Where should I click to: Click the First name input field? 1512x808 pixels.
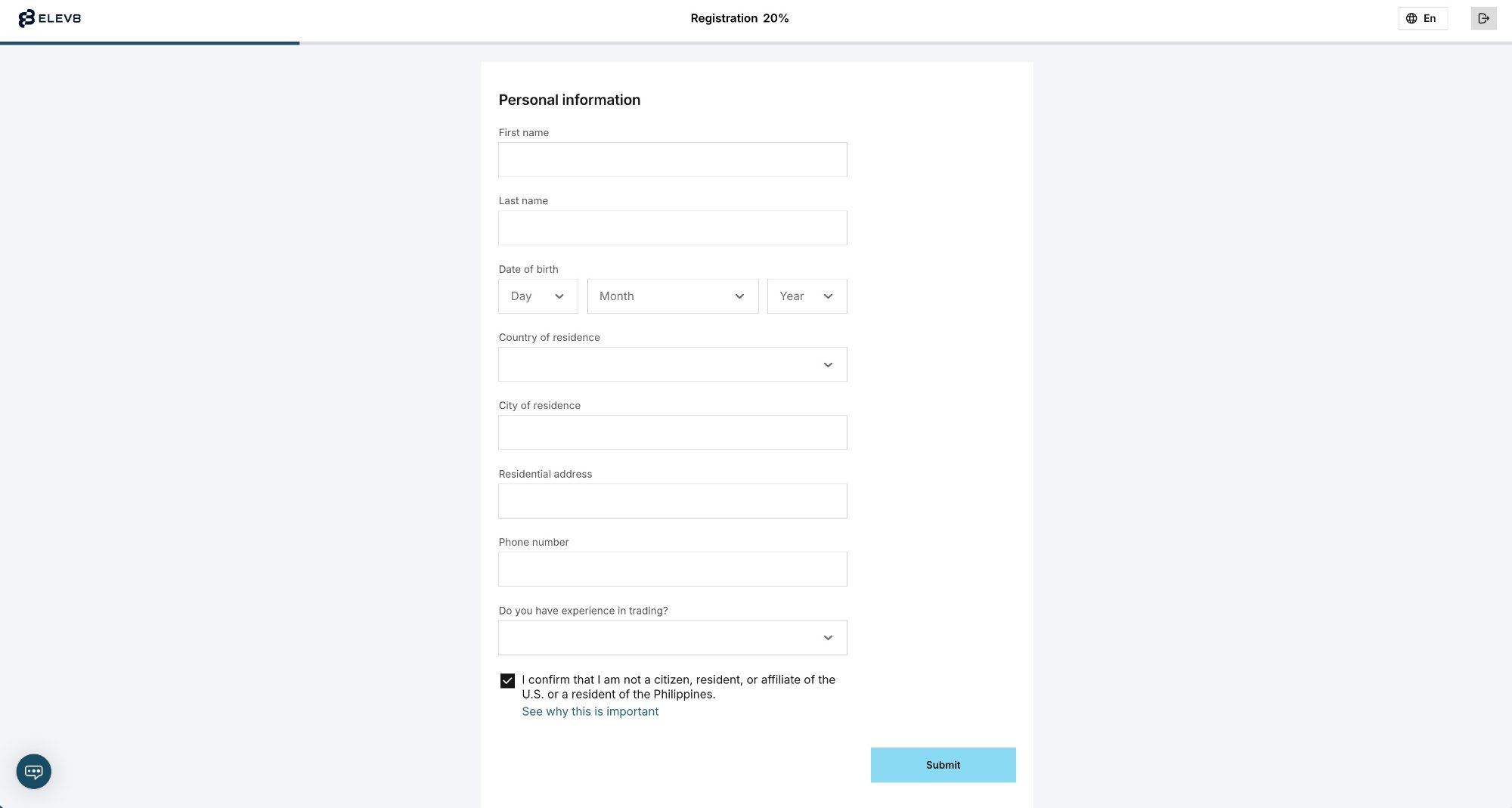coord(672,159)
